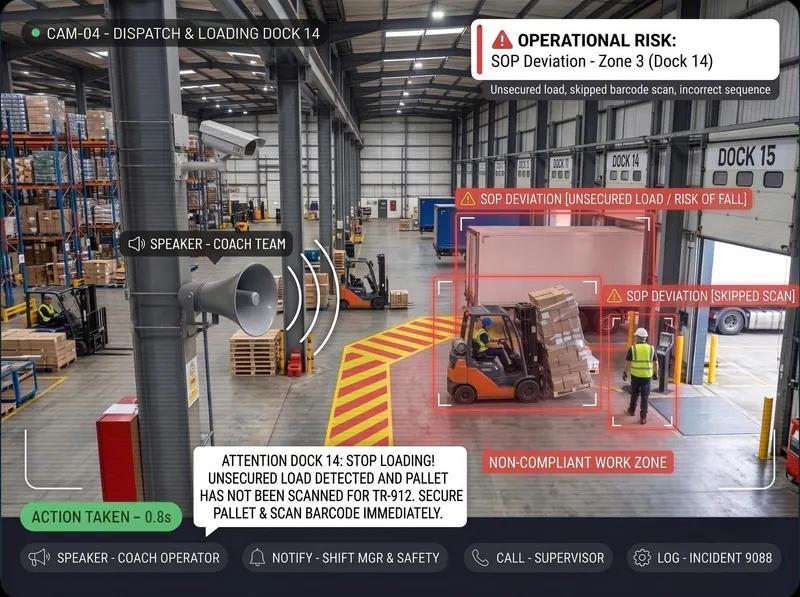The width and height of the screenshot is (800, 597).
Task: Click the bell icon beside Notify - Shift Mgr
Action: [x=258, y=558]
